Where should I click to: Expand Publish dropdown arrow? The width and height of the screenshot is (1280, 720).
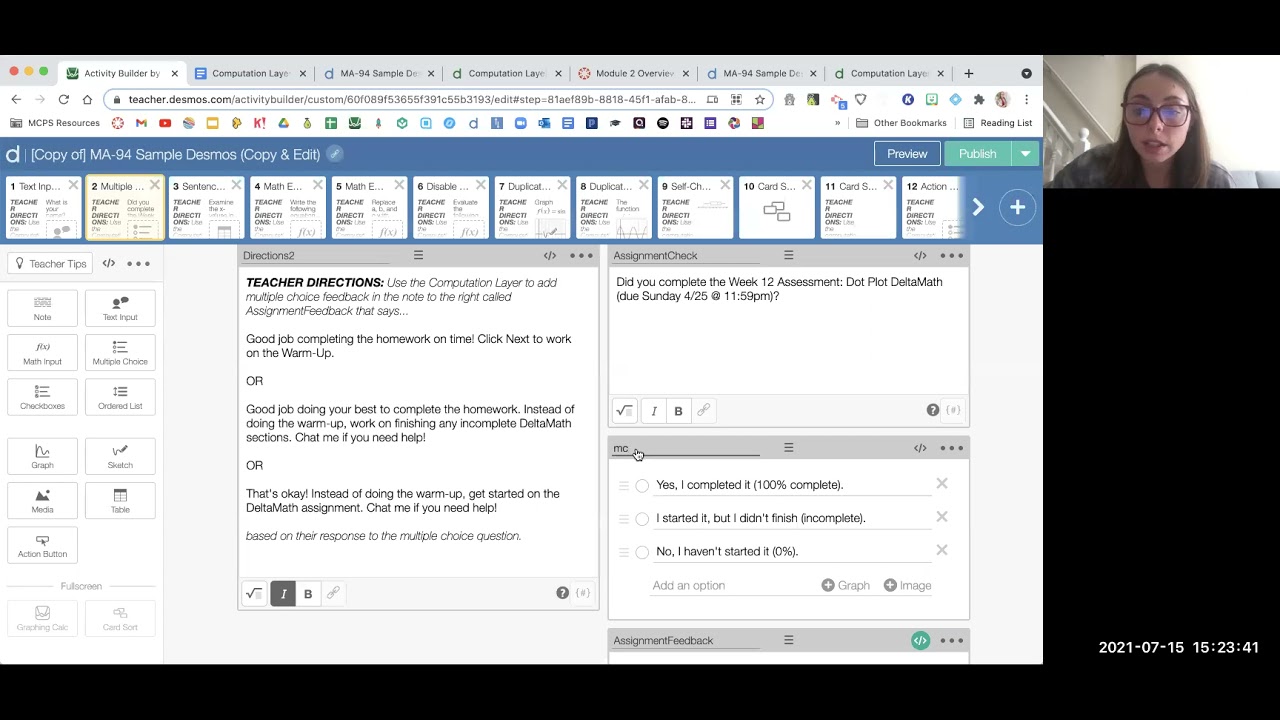1025,154
